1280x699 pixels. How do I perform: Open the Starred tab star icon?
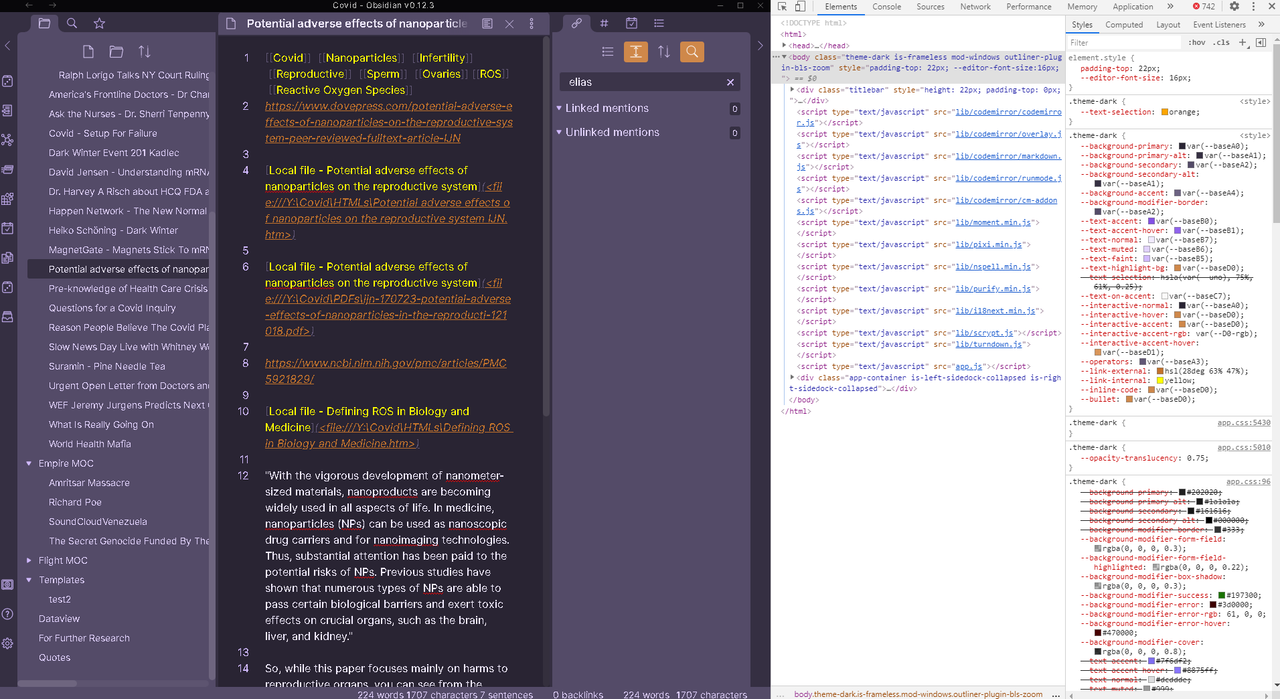click(x=99, y=23)
